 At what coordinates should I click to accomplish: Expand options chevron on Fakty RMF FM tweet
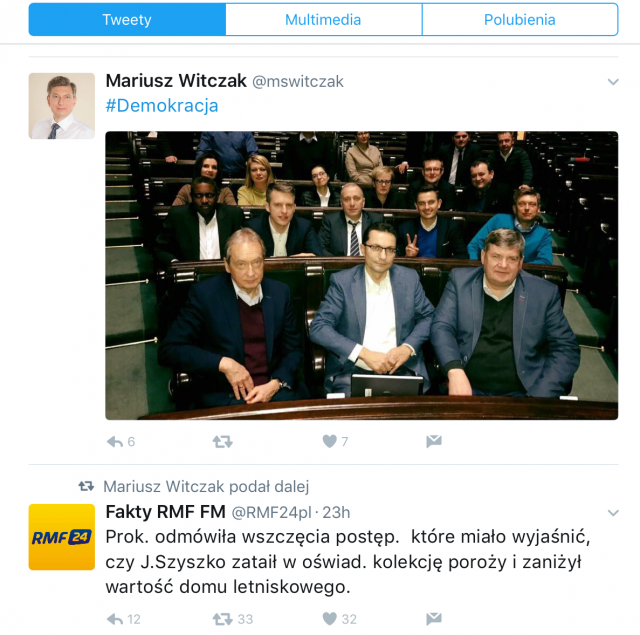613,513
